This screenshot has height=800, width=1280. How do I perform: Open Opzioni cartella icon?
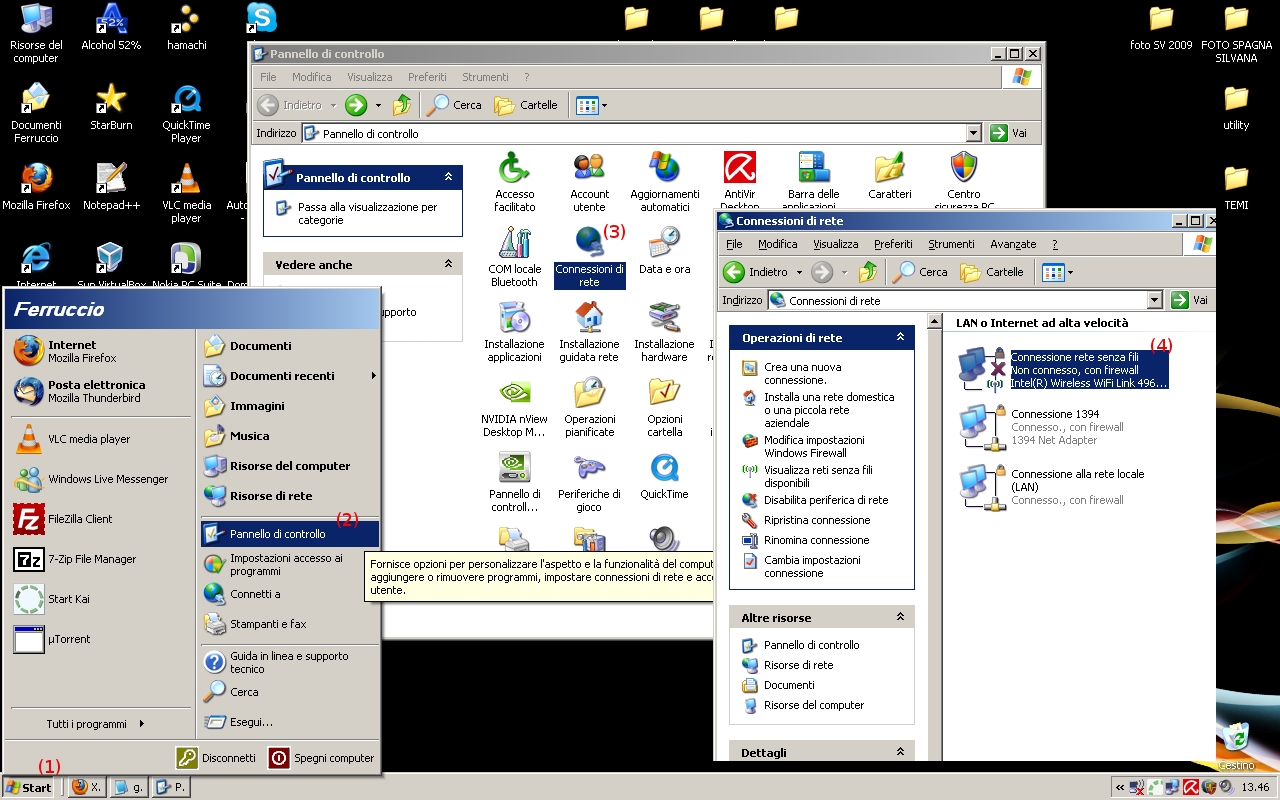click(x=664, y=407)
